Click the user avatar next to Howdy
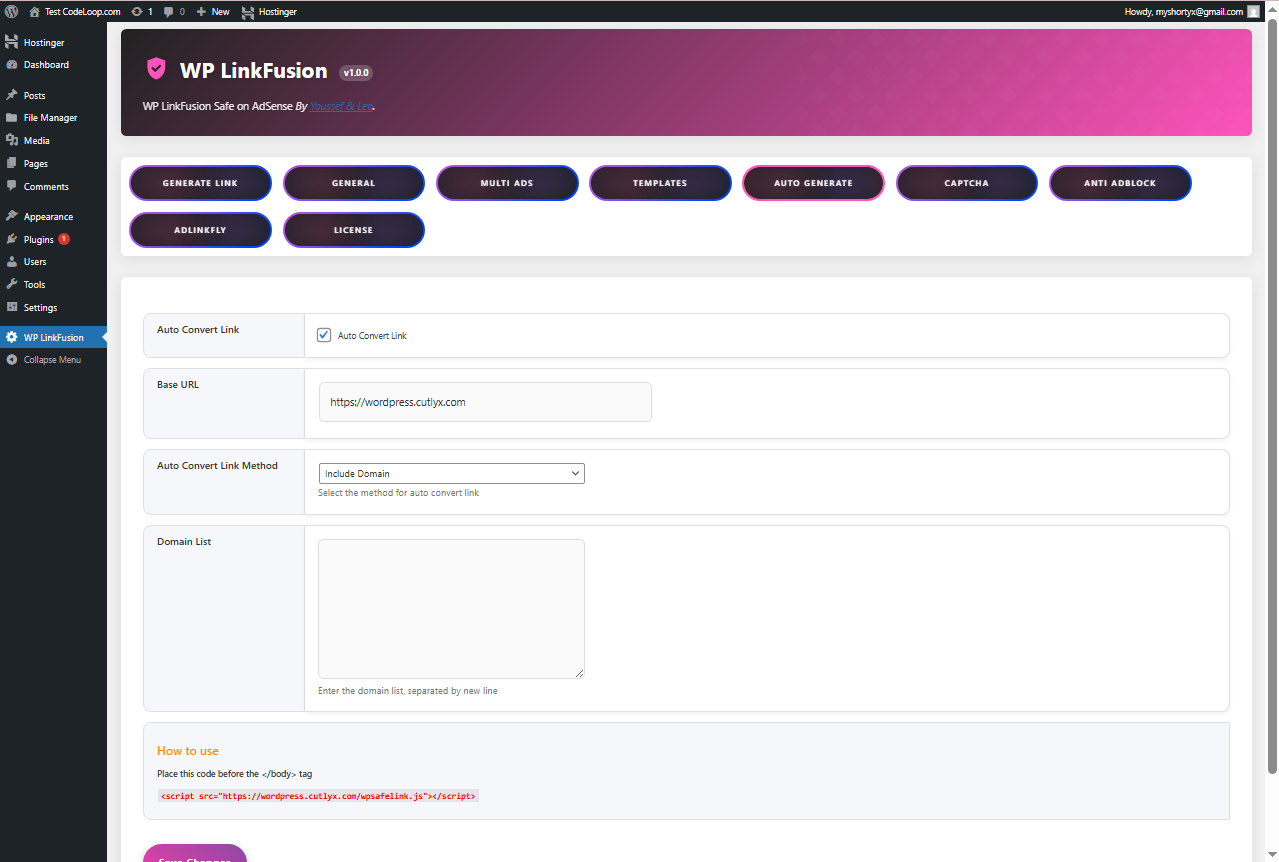This screenshot has width=1279, height=862. (1253, 11)
